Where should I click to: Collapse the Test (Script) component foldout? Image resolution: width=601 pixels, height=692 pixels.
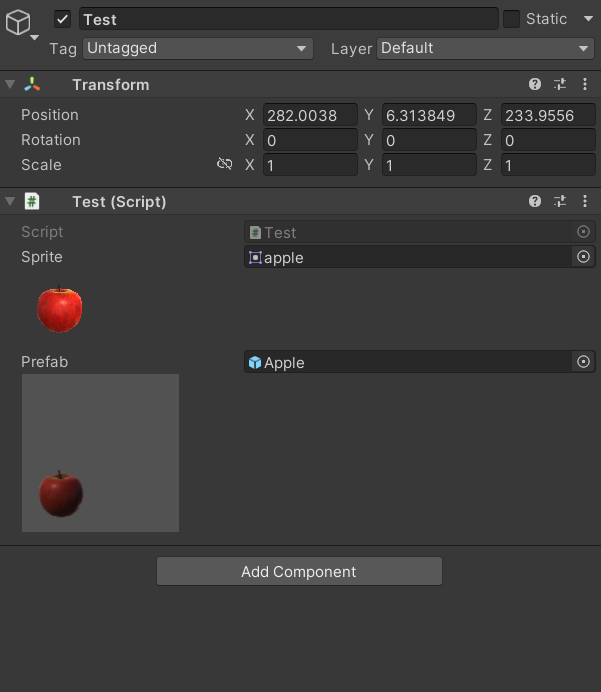click(x=10, y=201)
